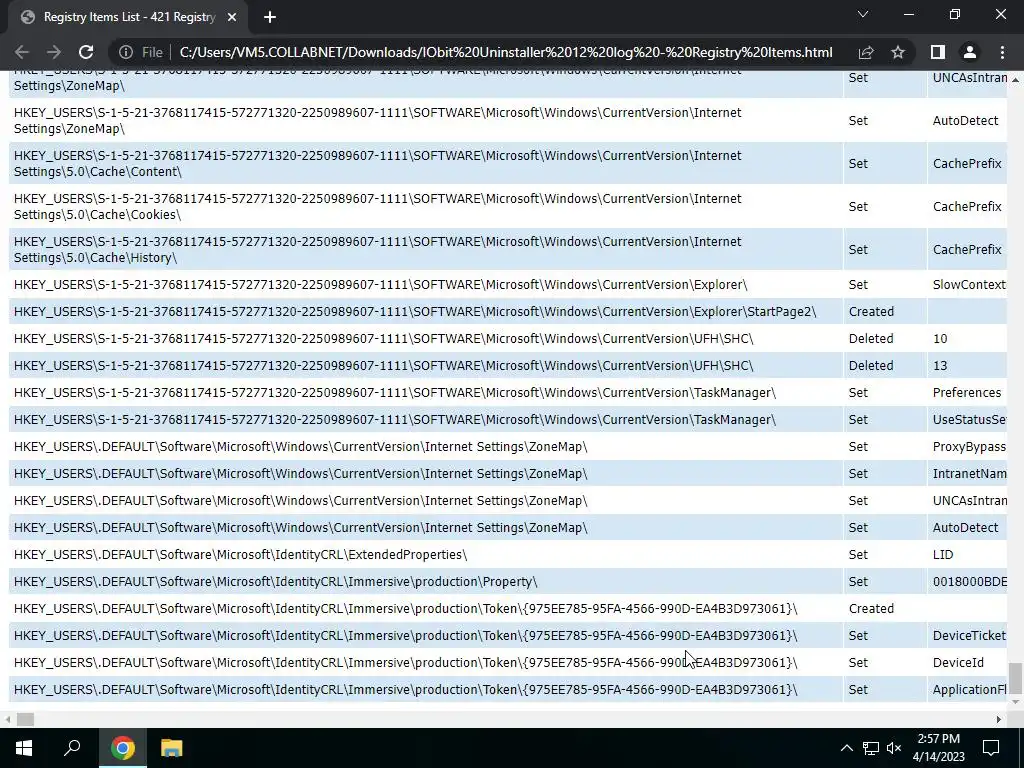The width and height of the screenshot is (1024, 768).
Task: Go forward with the browser forward arrow
Action: coord(54,52)
